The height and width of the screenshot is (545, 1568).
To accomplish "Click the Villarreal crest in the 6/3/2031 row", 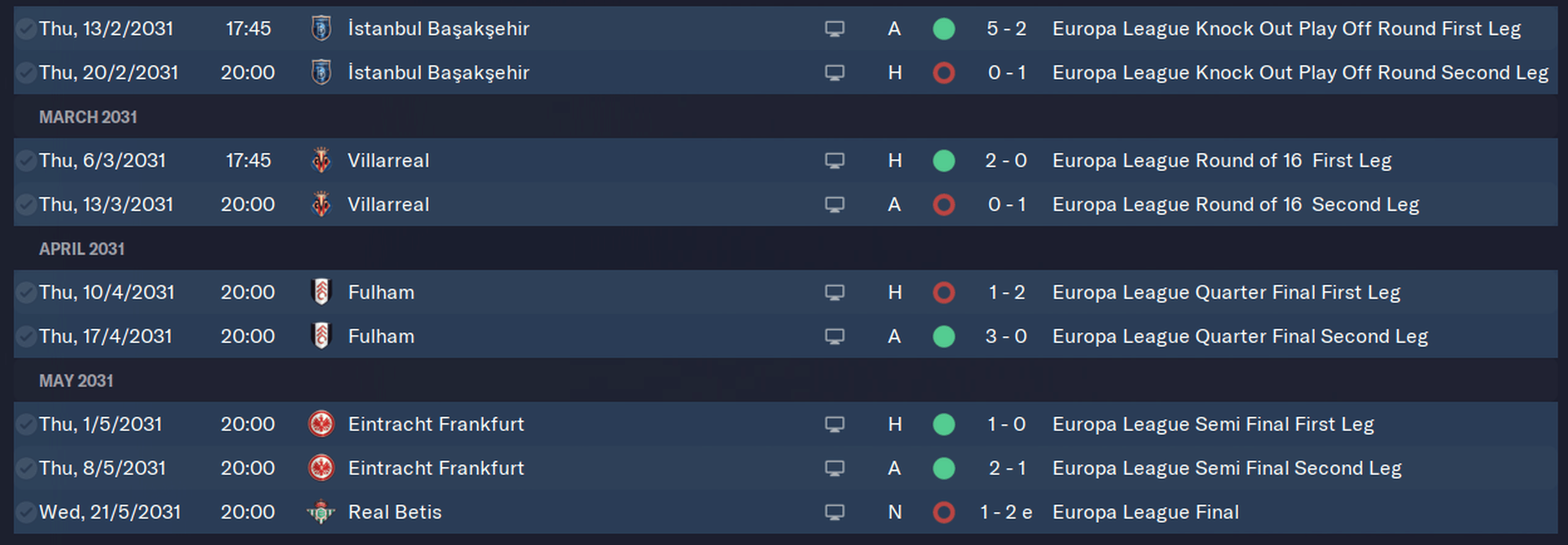I will tap(322, 161).
